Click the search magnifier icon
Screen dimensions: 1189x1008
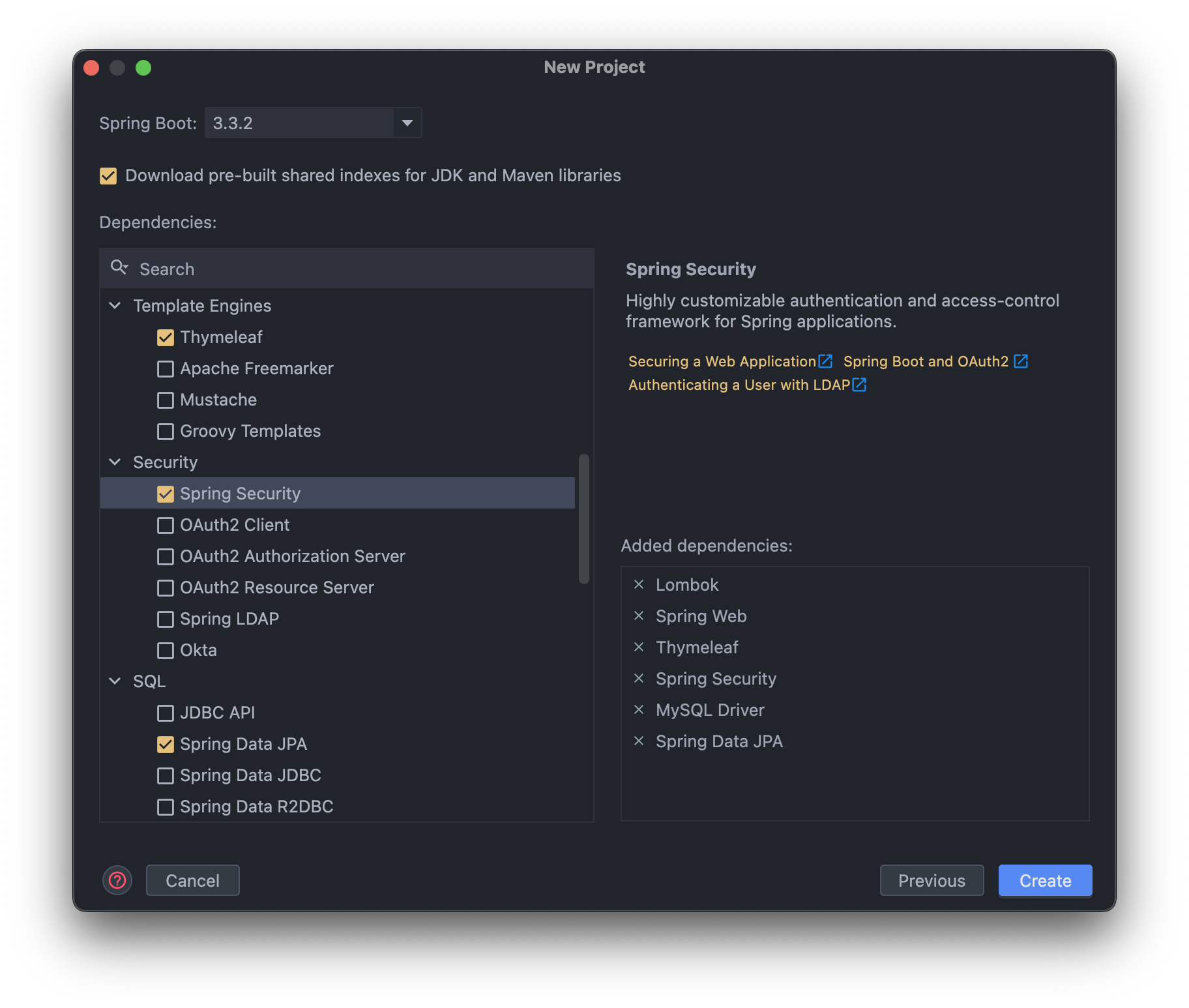tap(119, 267)
